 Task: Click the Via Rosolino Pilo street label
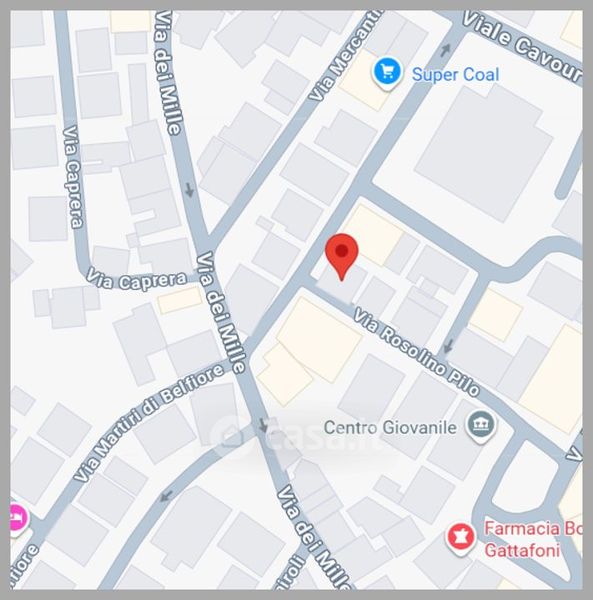(416, 351)
